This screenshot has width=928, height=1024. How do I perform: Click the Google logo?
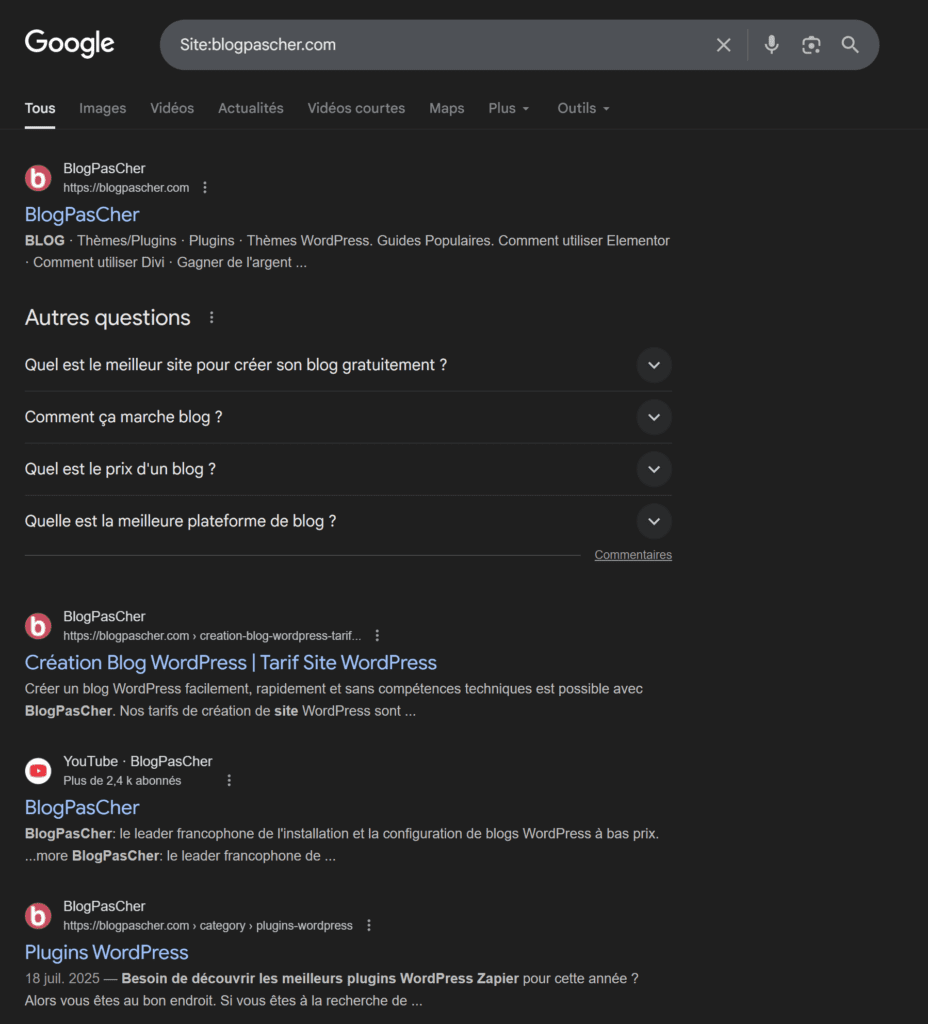tap(69, 44)
